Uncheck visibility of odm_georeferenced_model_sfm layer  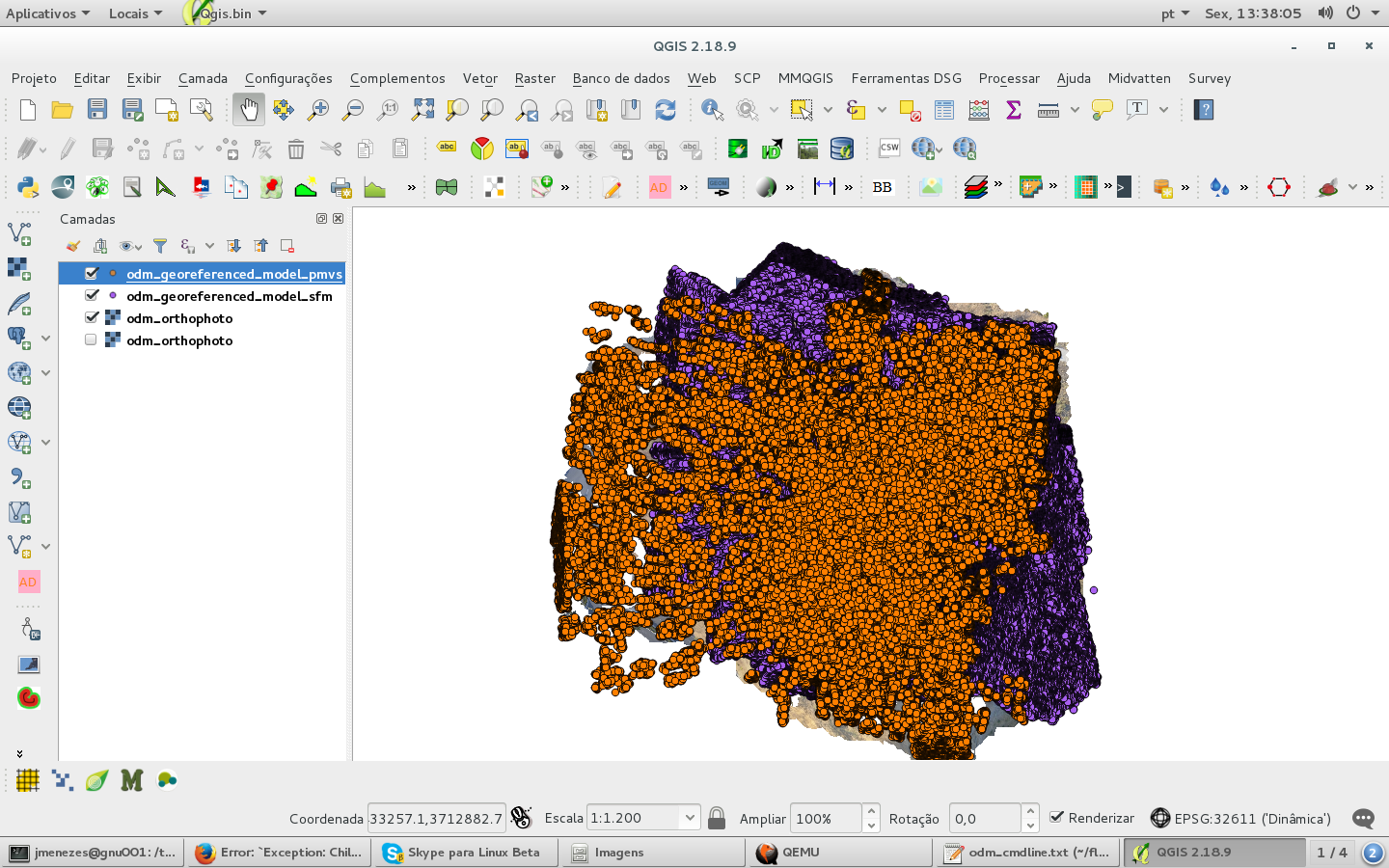click(92, 296)
